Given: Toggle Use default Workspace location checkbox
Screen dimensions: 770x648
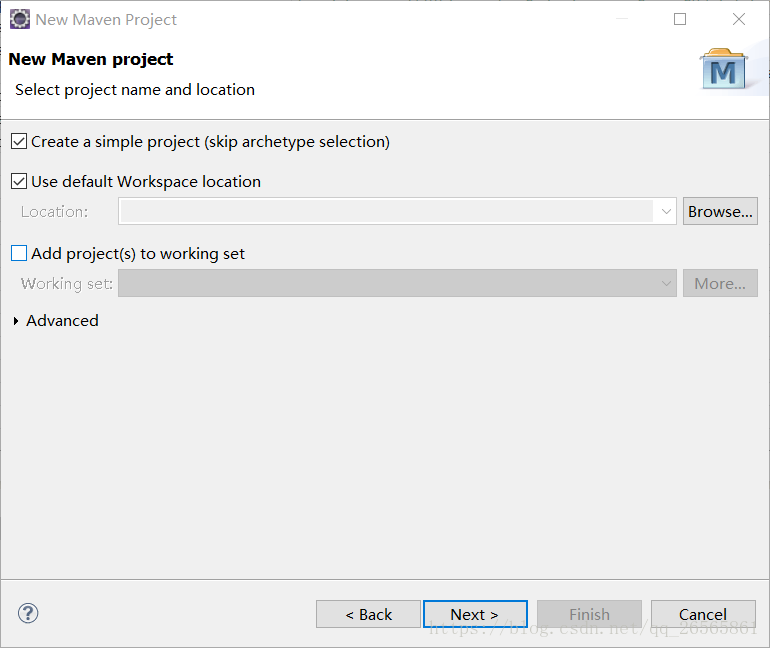Looking at the screenshot, I should (x=19, y=181).
